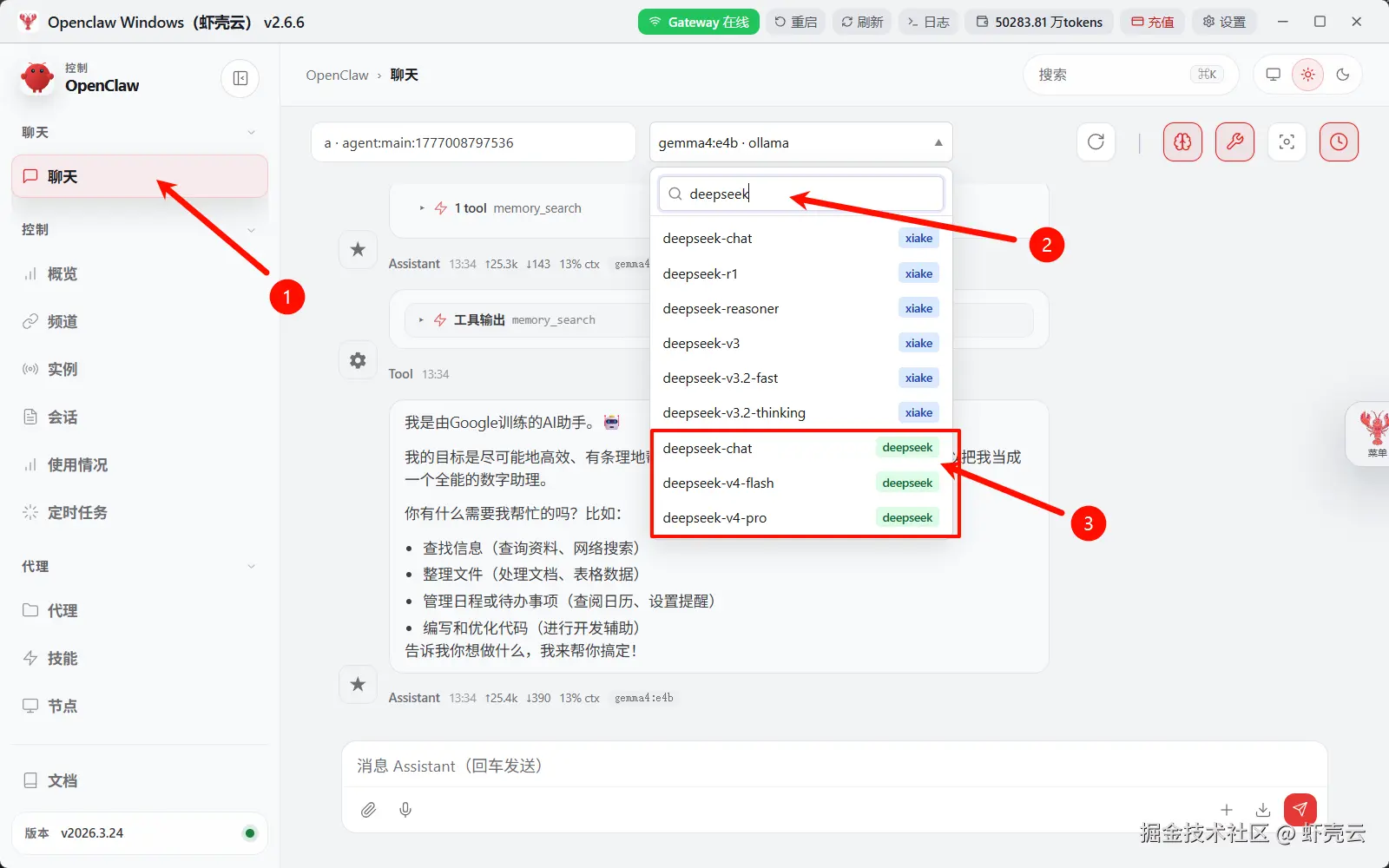1389x868 pixels.
Task: Select deepseek-reasoner model option
Action: [x=800, y=308]
